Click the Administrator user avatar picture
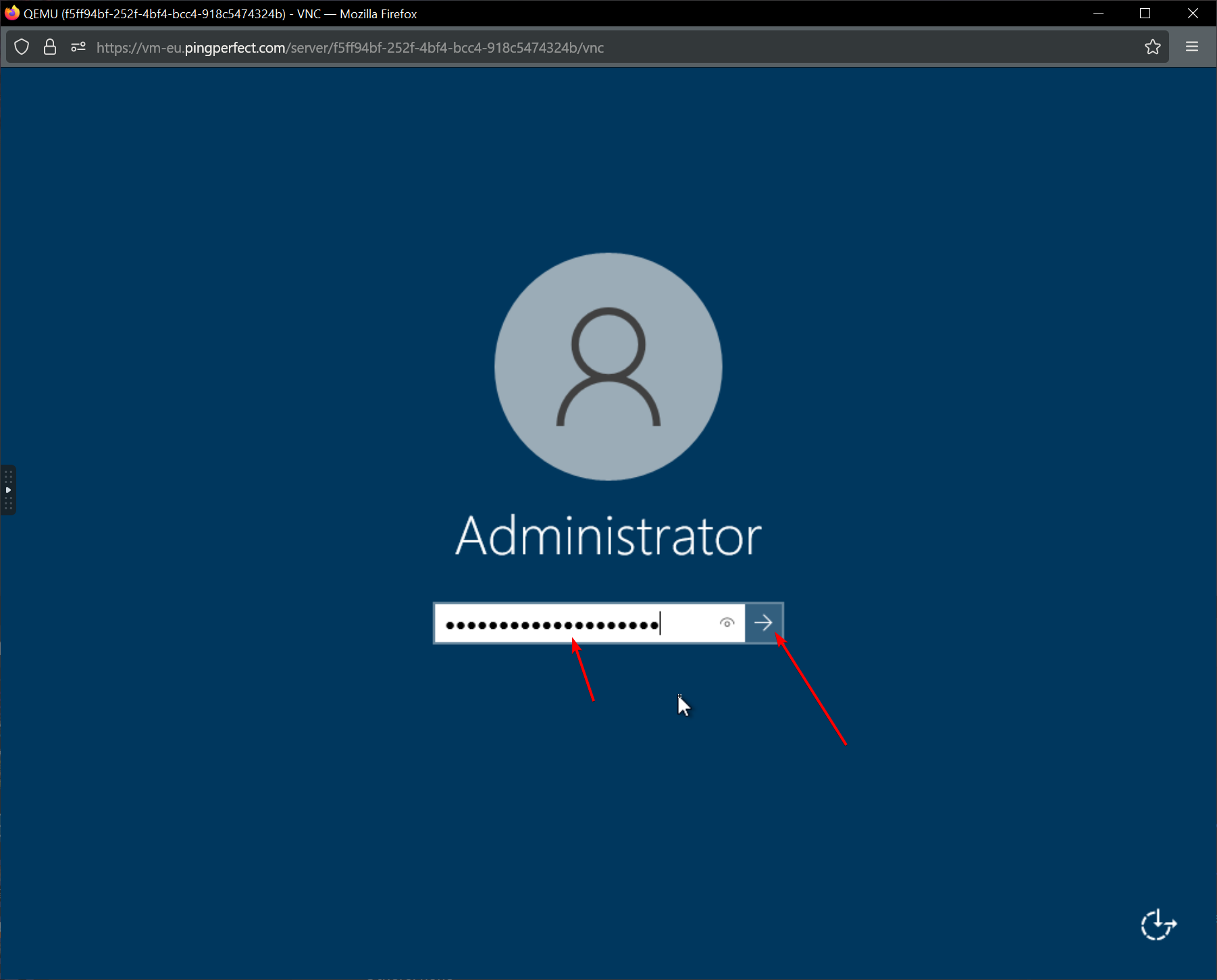 [x=608, y=367]
